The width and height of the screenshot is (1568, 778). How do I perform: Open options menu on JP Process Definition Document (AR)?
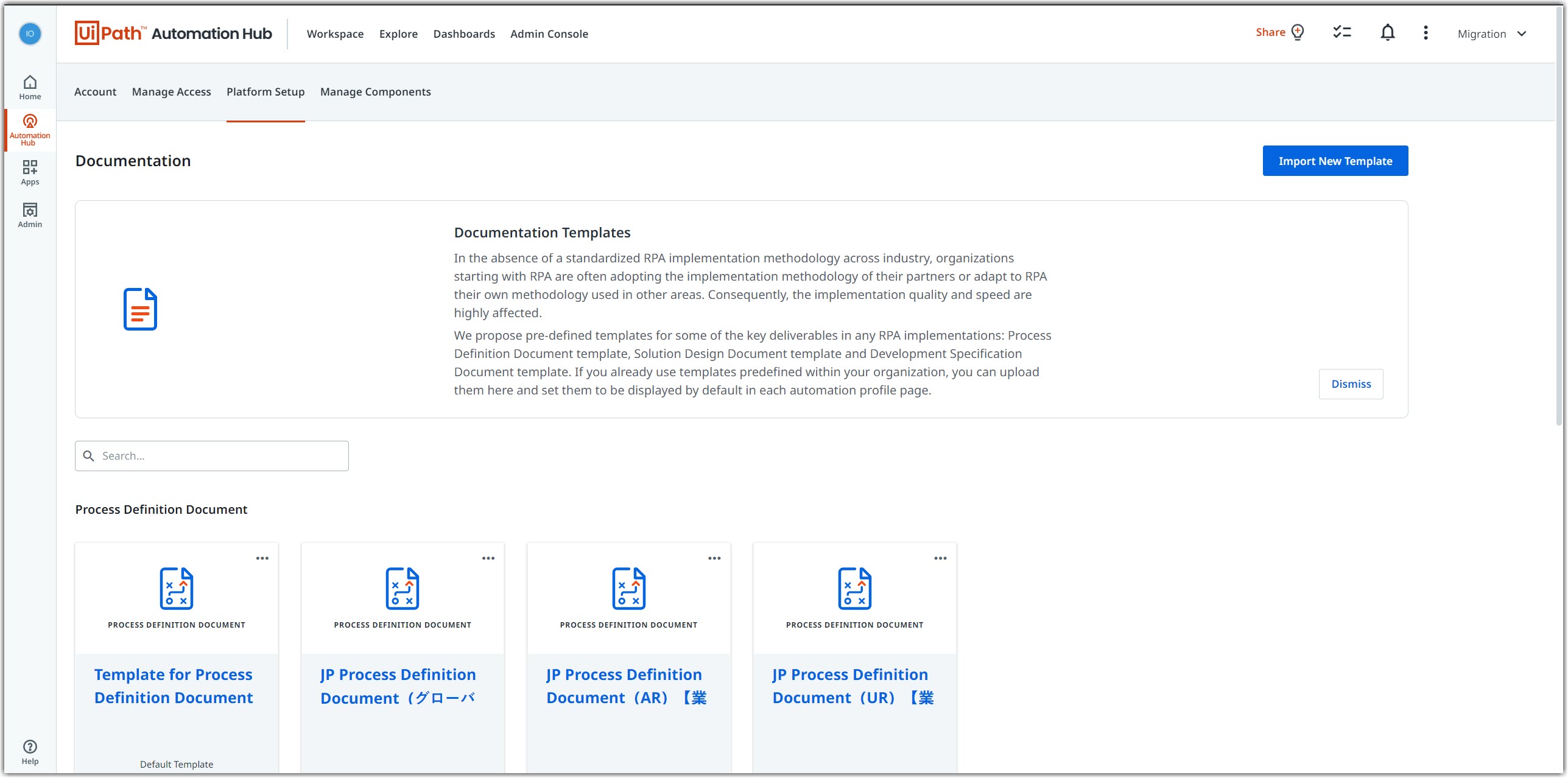pyautogui.click(x=714, y=558)
